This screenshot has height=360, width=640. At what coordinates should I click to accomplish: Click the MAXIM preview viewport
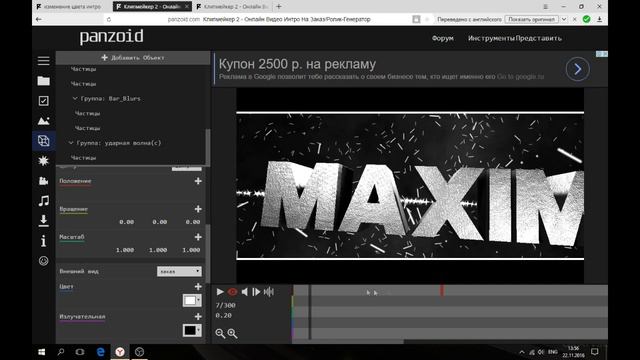point(410,186)
